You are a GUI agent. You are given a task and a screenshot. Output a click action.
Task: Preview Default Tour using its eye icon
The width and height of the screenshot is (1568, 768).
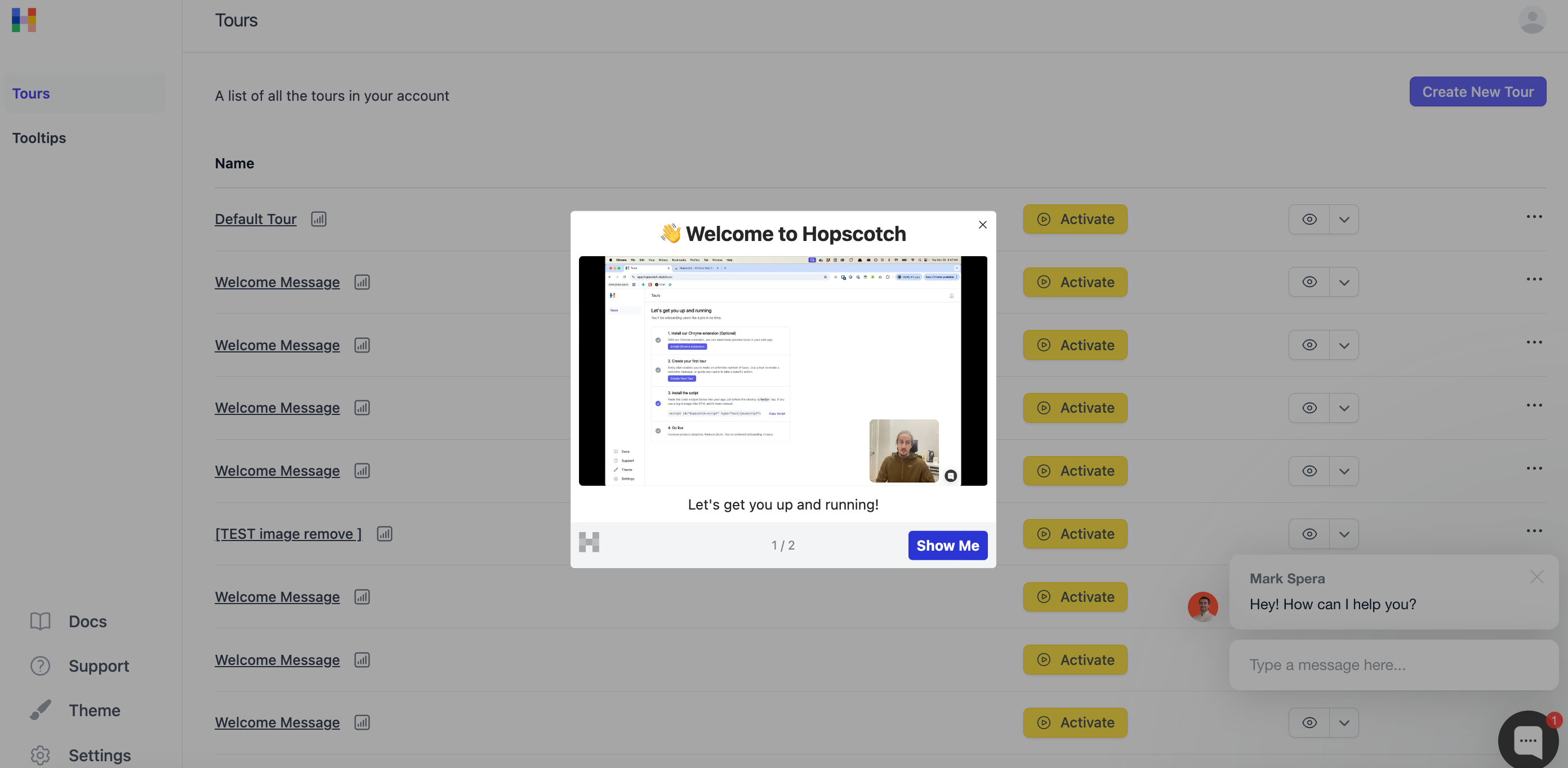point(1309,219)
